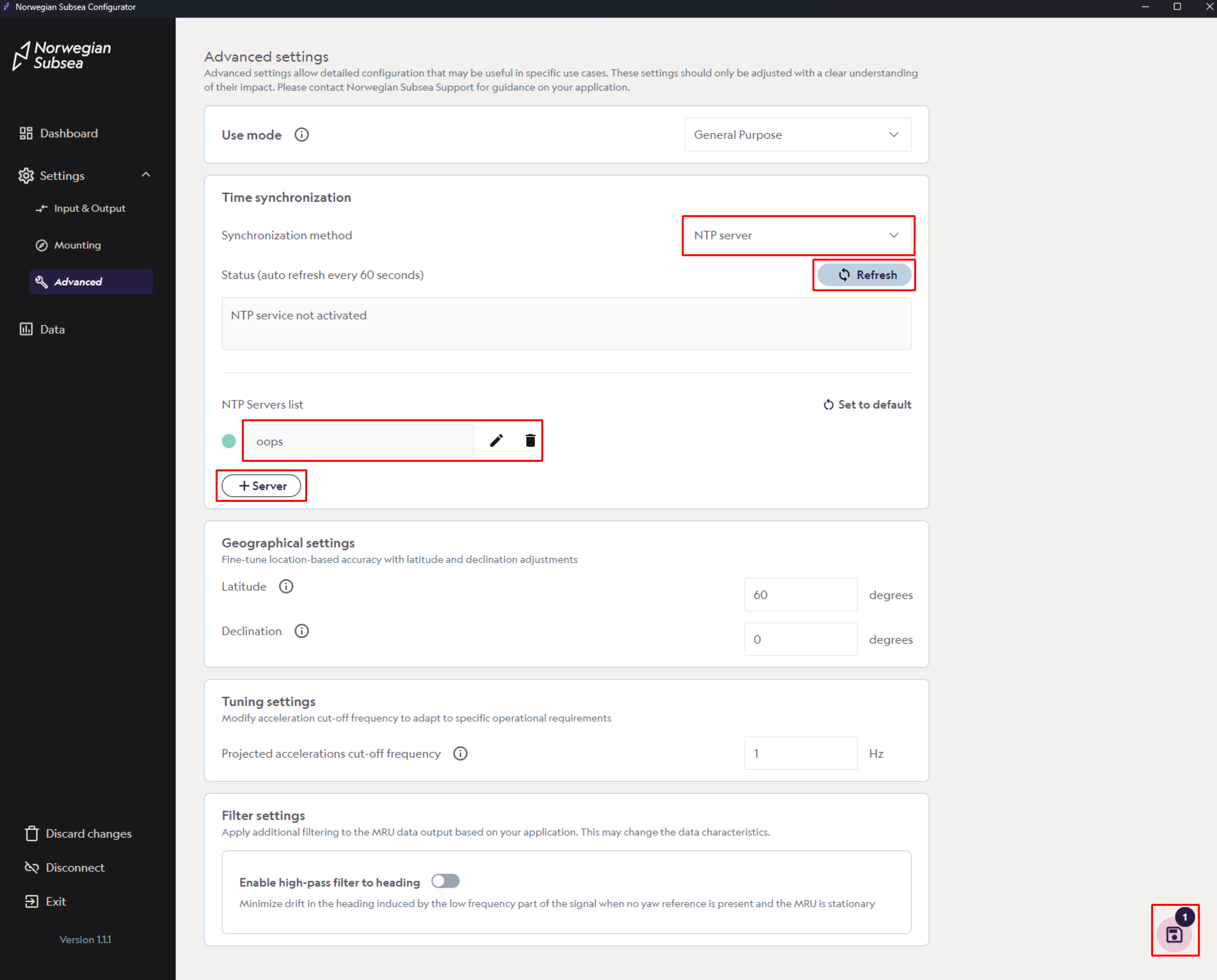
Task: Add a new NTP server
Action: tap(261, 485)
